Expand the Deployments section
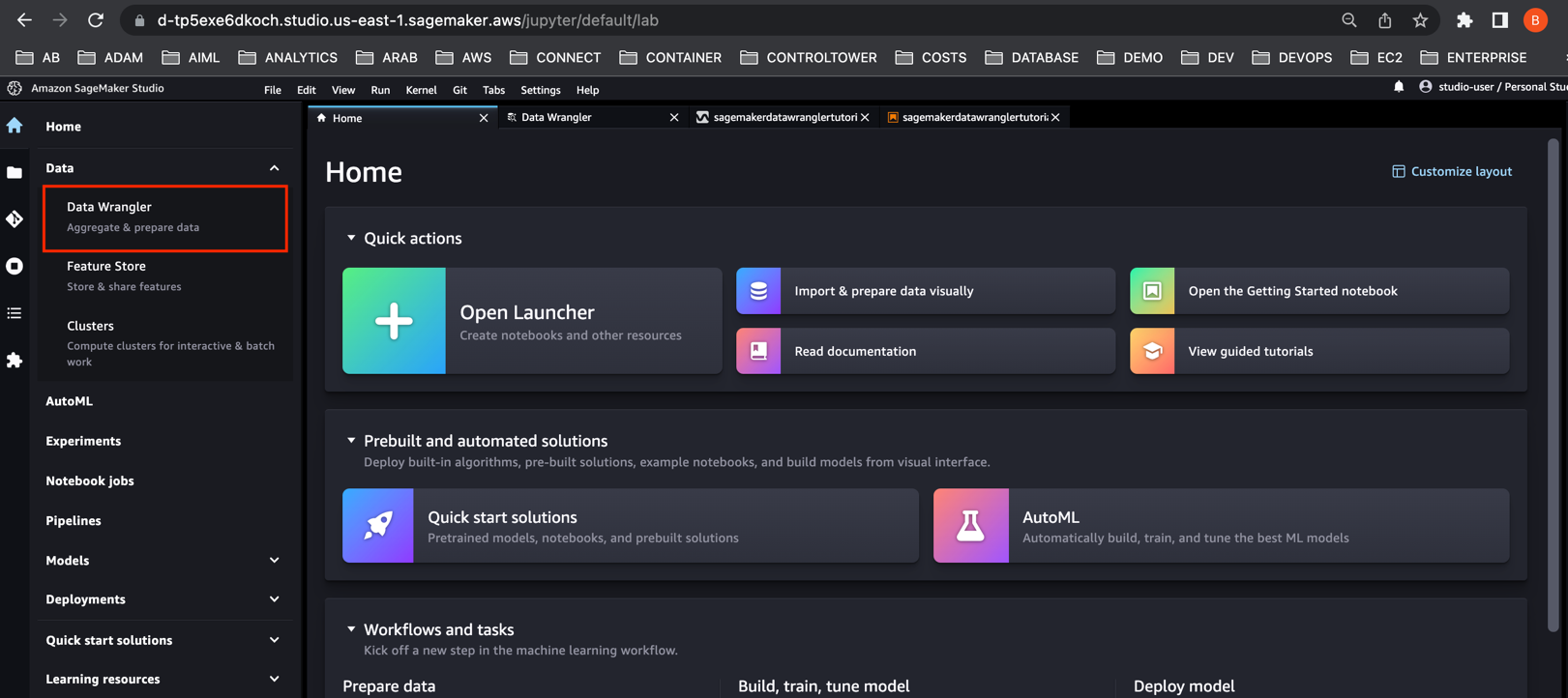1568x698 pixels. pos(275,599)
